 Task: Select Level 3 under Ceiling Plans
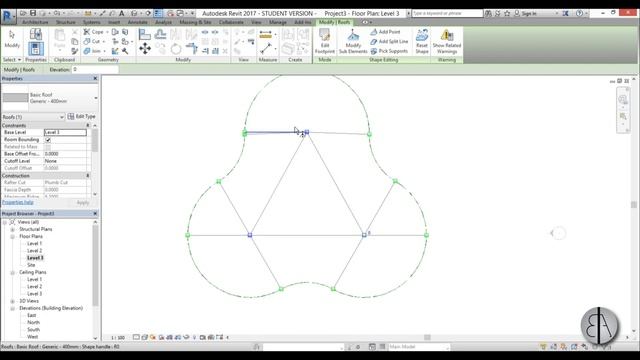34,294
